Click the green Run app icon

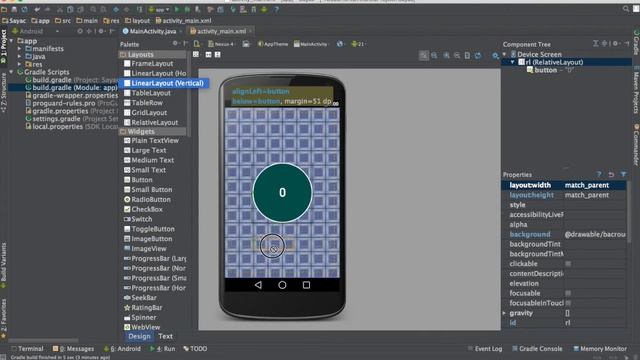(177, 9)
